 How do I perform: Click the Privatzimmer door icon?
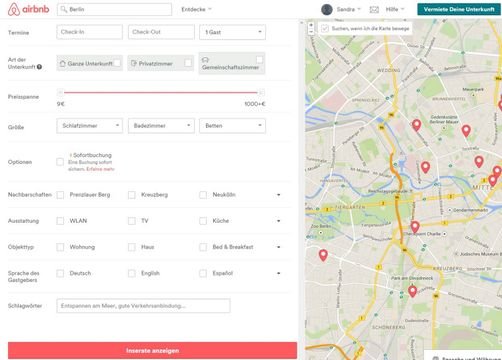[134, 63]
